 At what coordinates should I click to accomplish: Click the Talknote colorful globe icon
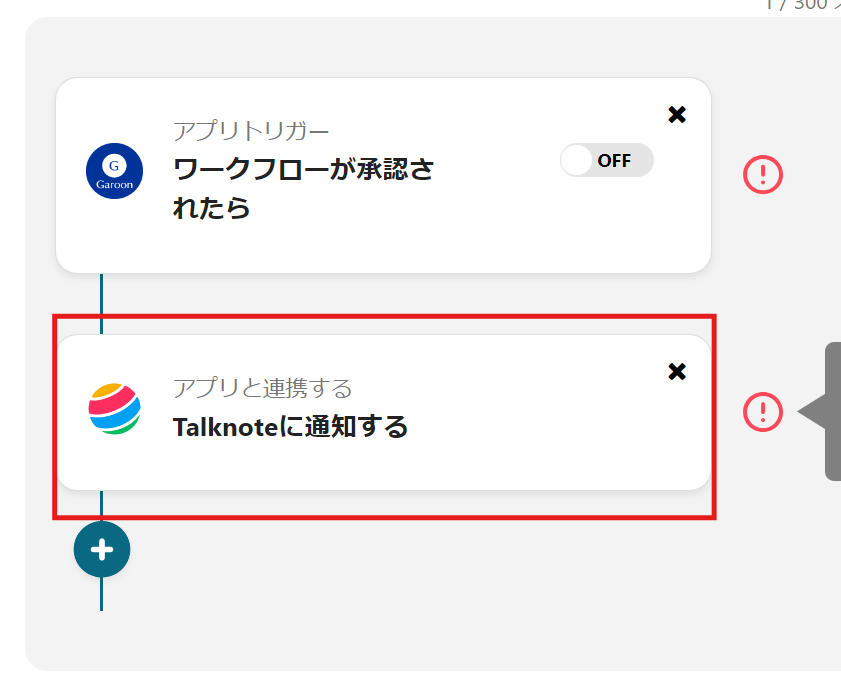point(114,409)
